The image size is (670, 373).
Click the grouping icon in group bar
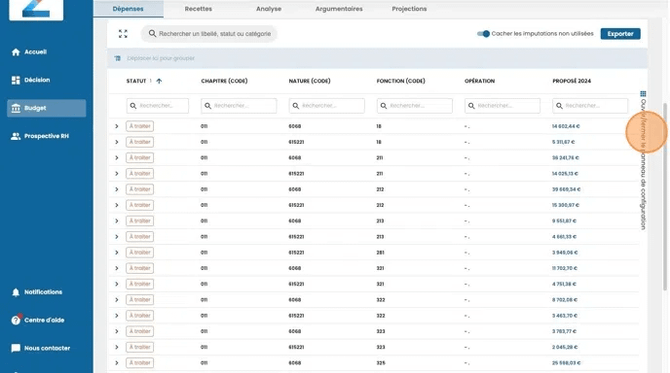click(118, 58)
